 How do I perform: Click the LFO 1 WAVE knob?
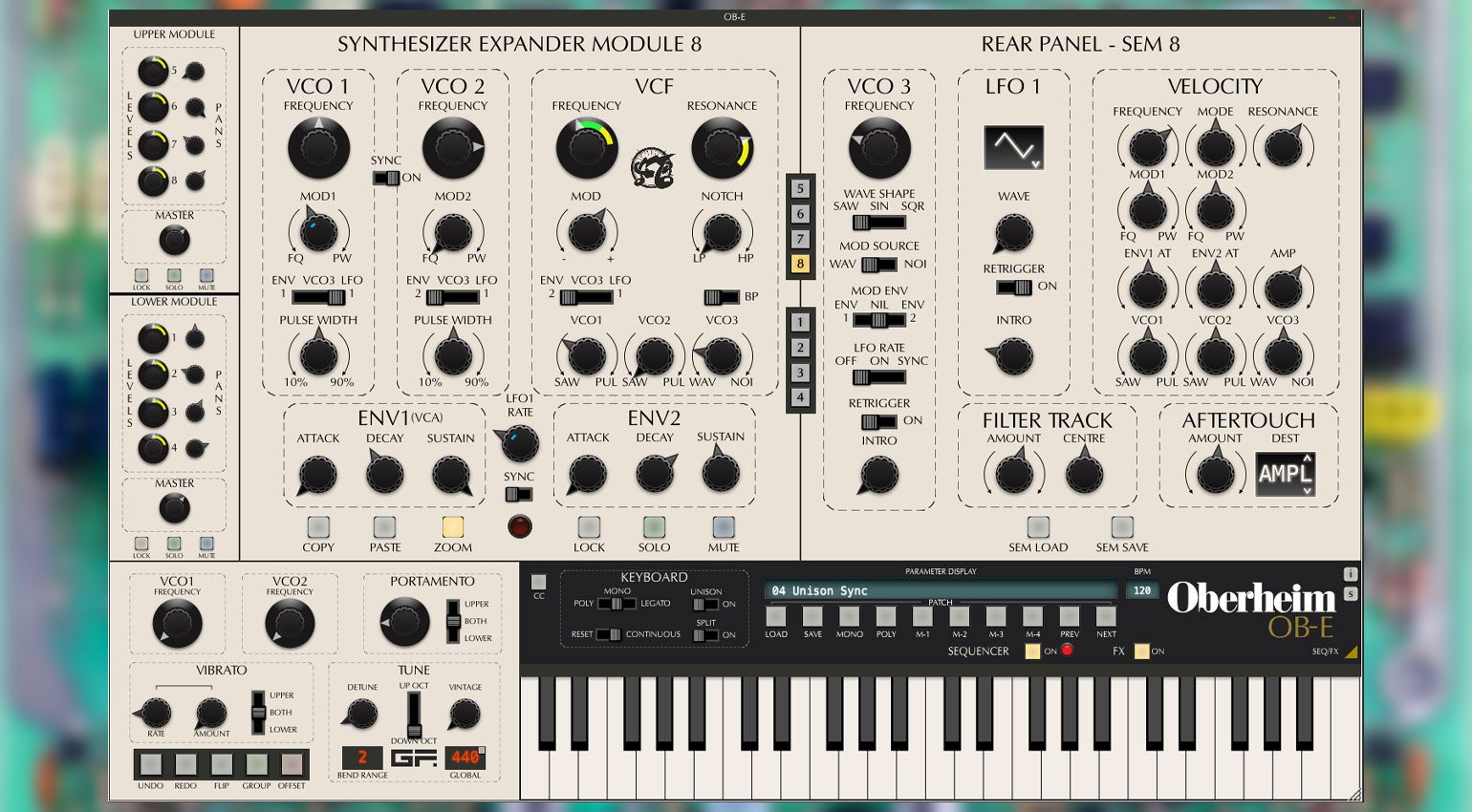coord(1013,233)
